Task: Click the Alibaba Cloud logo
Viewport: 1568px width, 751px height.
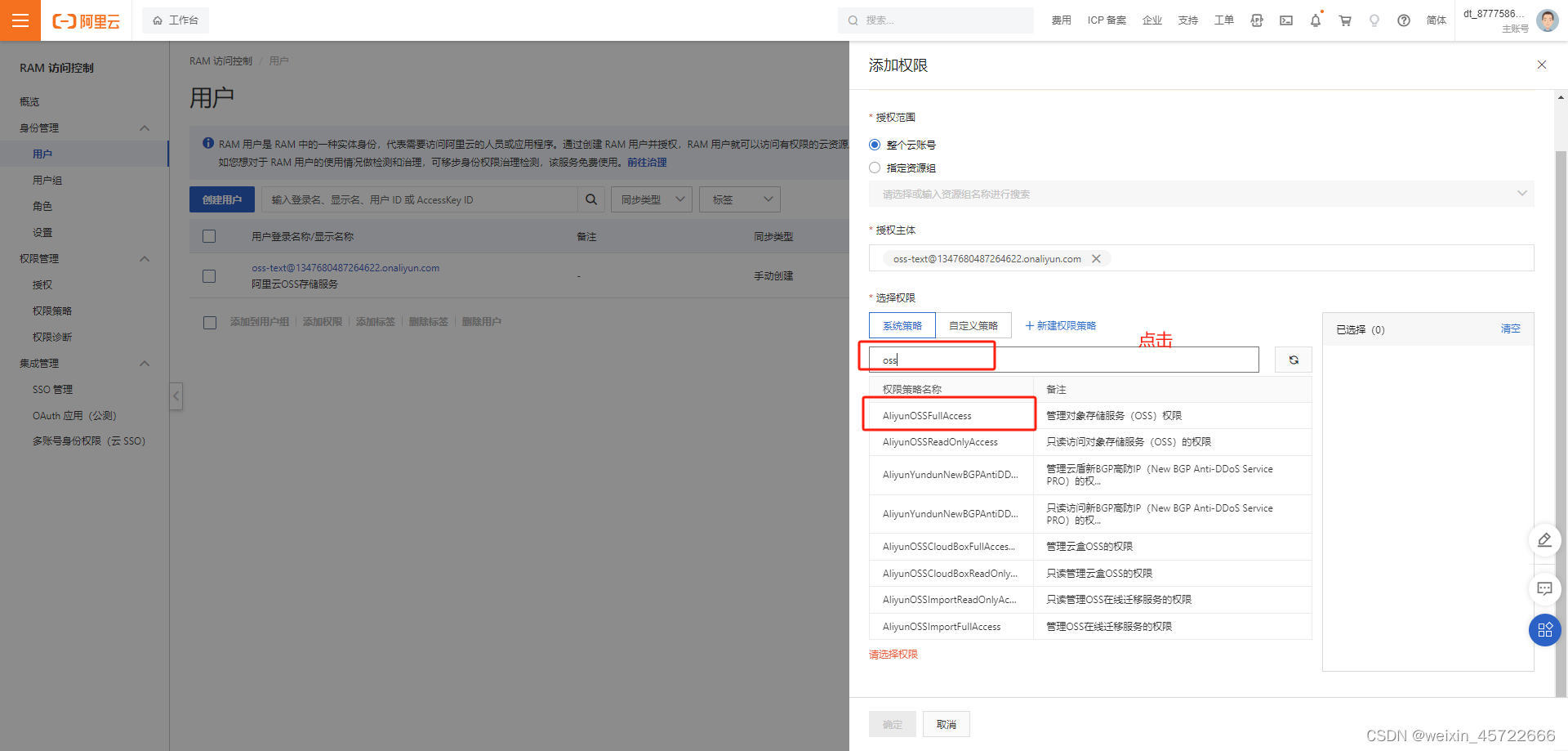Action: pos(87,21)
